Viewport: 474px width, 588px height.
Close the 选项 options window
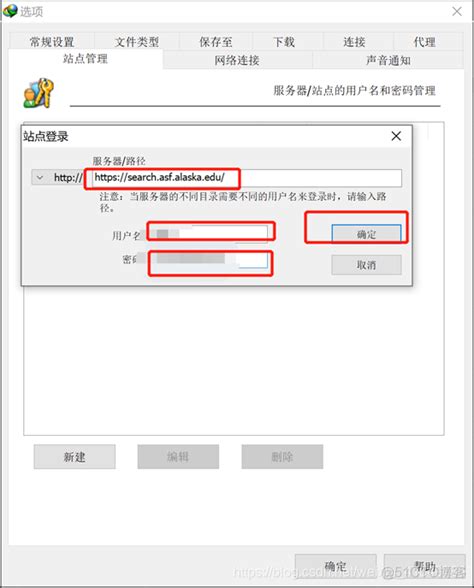[x=457, y=12]
